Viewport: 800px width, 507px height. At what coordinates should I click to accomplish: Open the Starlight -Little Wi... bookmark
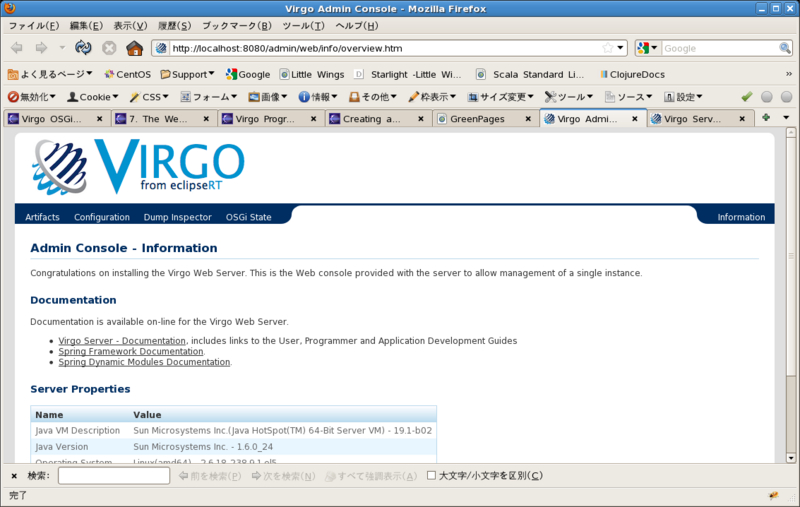[x=408, y=74]
